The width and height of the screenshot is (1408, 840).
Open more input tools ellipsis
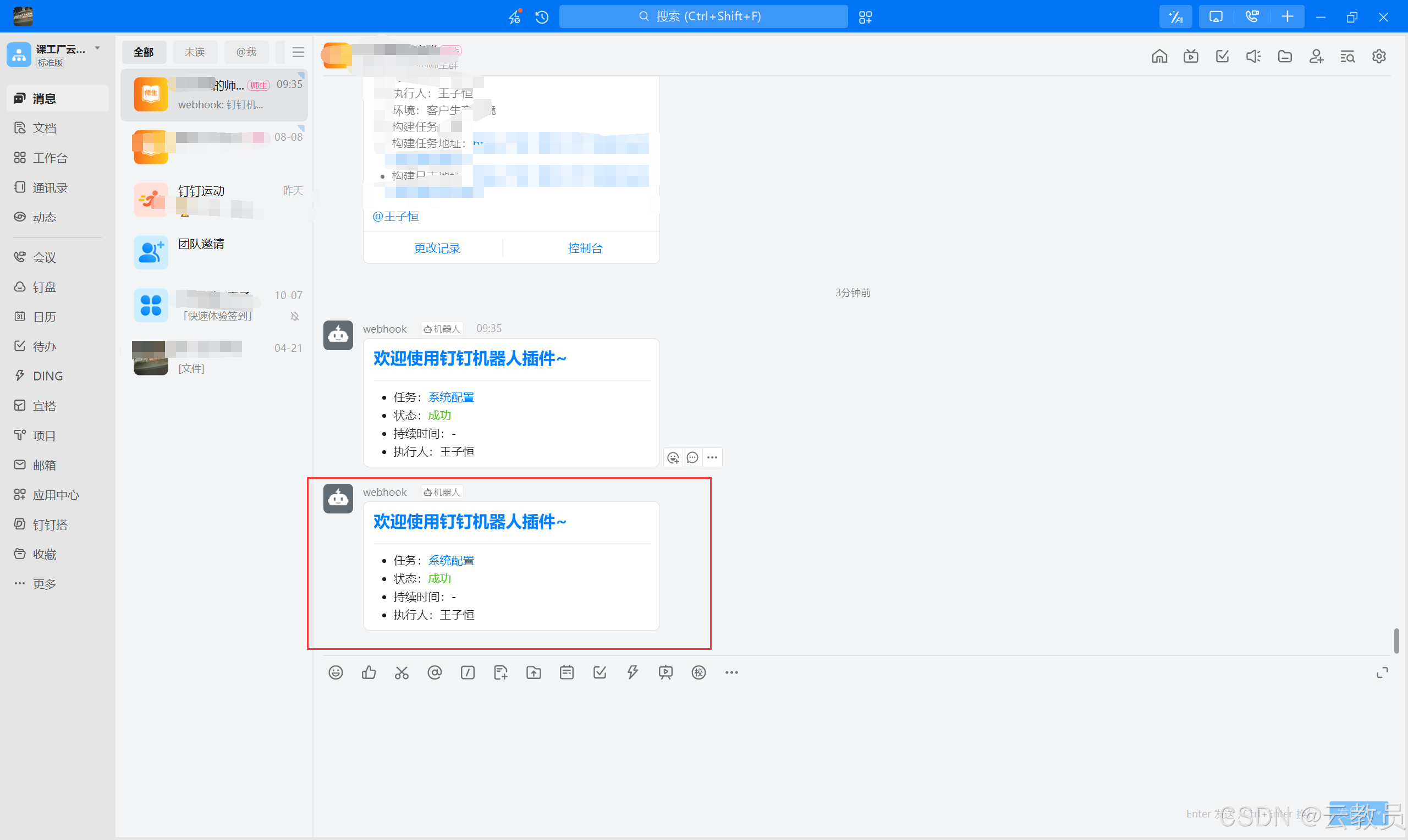(732, 672)
